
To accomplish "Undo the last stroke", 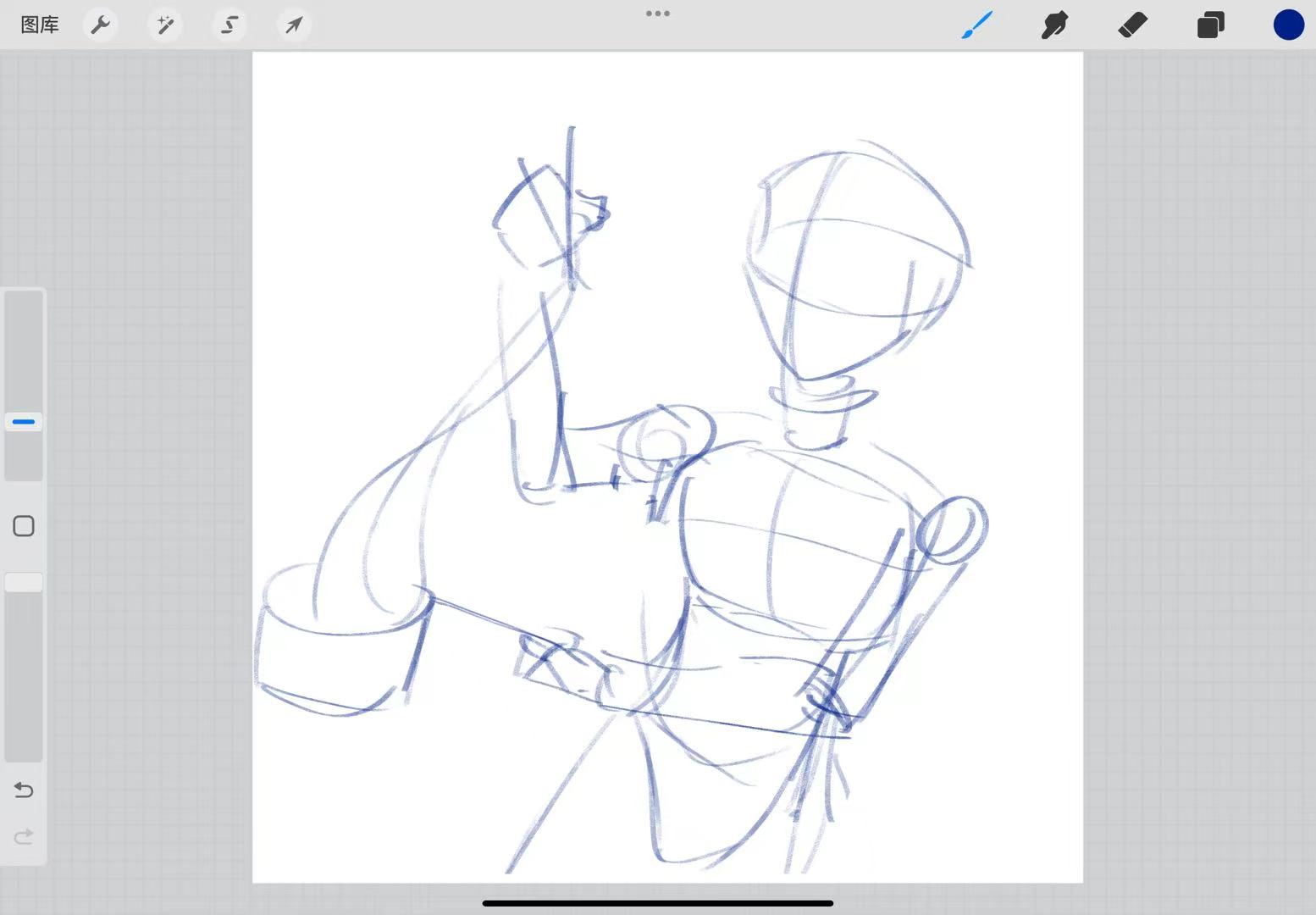I will (24, 790).
